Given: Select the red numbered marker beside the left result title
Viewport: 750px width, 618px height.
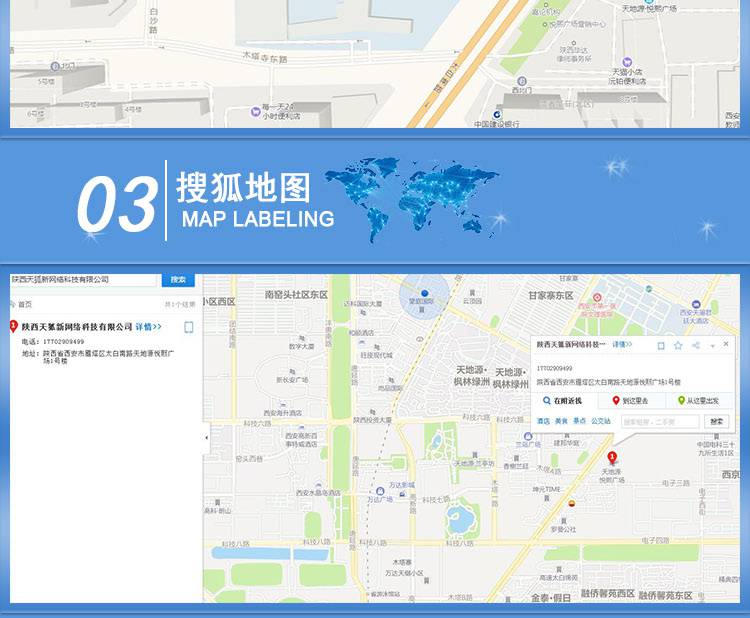Looking at the screenshot, I should tap(13, 327).
